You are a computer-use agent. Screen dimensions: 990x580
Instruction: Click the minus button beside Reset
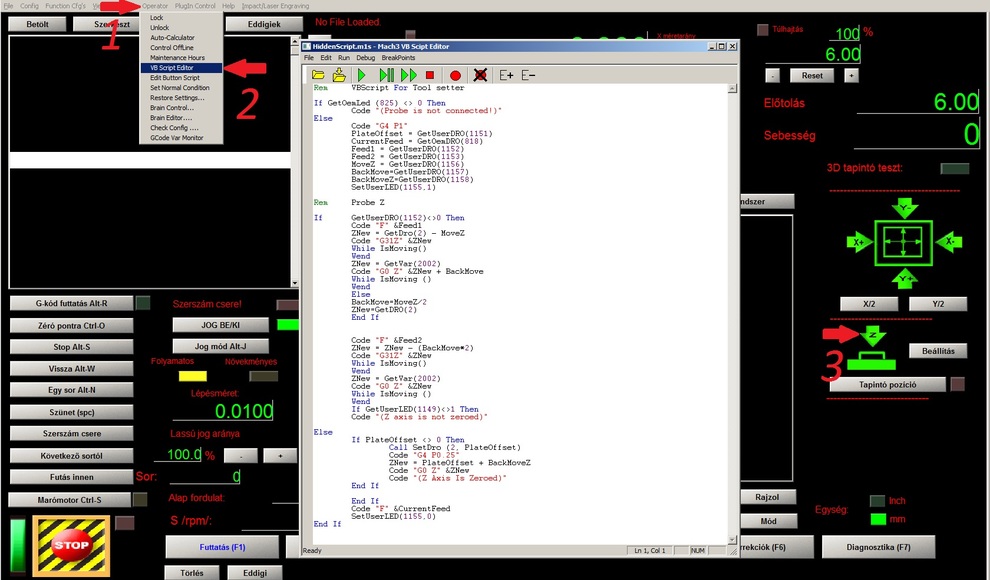(773, 76)
